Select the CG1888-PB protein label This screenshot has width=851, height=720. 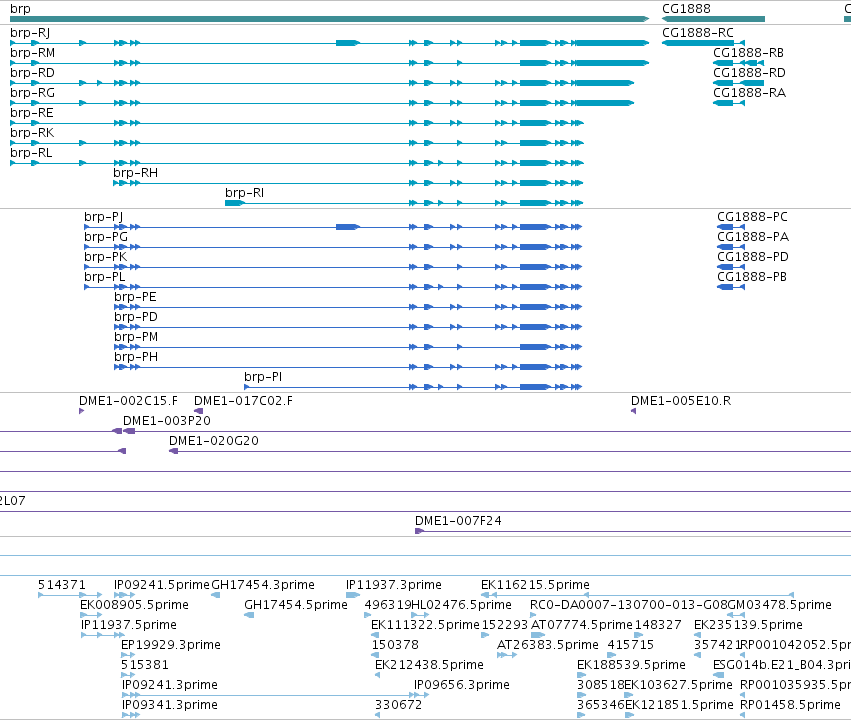(752, 277)
